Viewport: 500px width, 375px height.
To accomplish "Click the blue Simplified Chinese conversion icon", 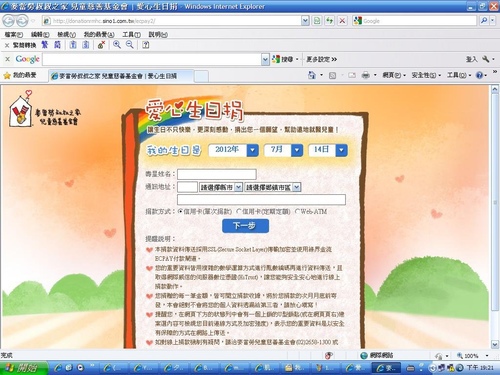I will pyautogui.click(x=58, y=45).
